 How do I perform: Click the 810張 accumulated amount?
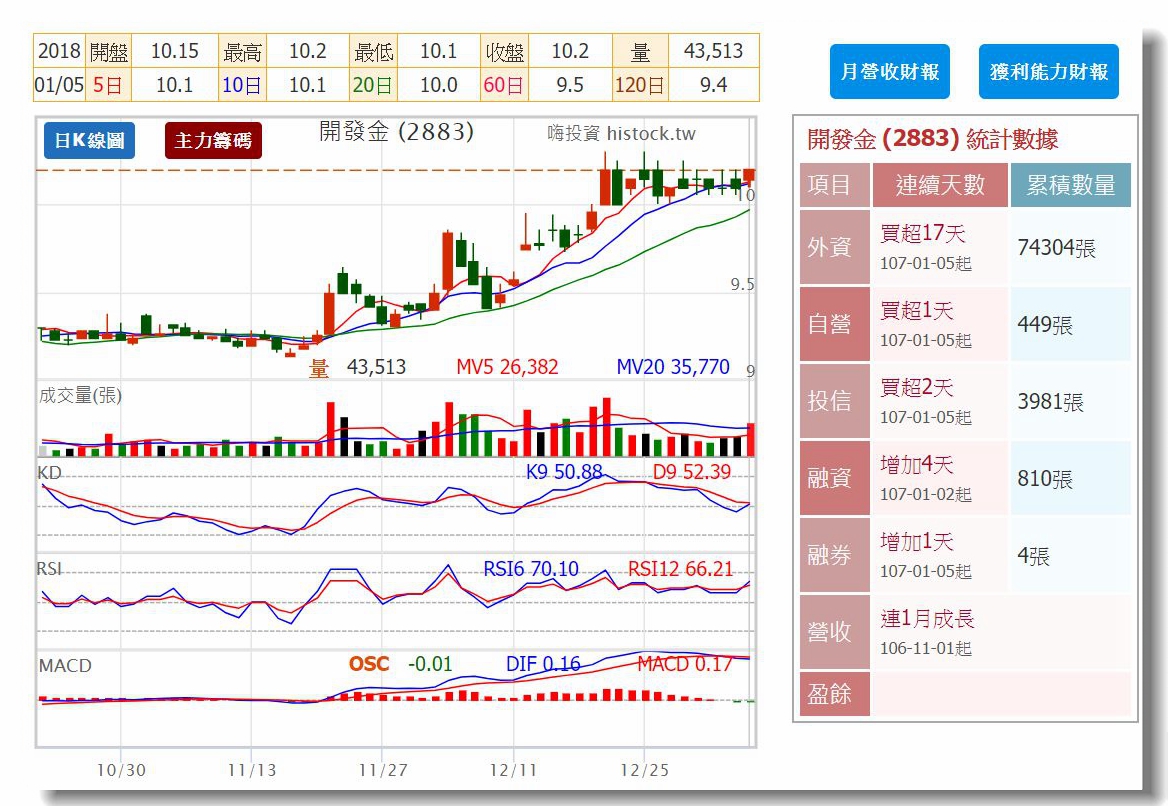tap(1045, 478)
